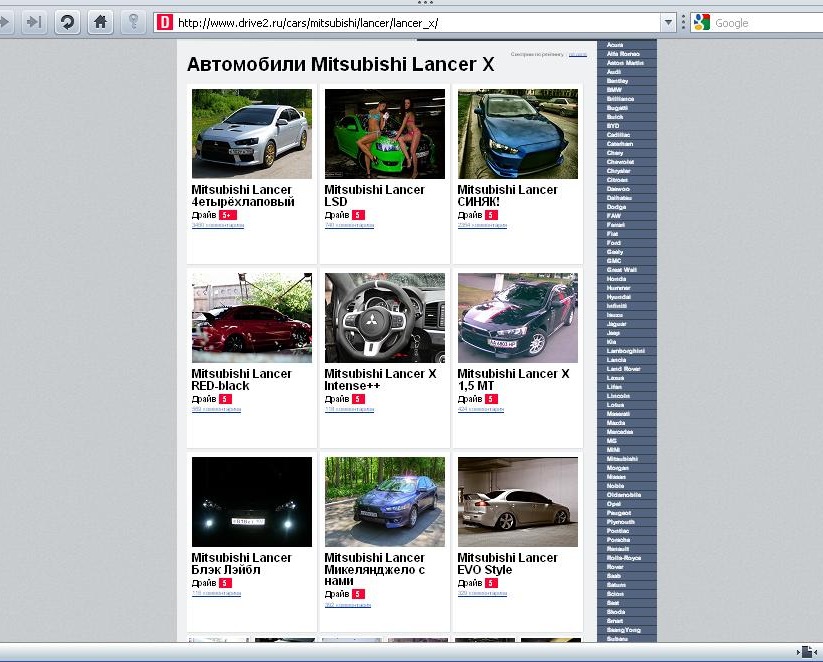
Task: Open the Mitsubishi Lancer 4етырёхлаповый title link
Action: click(x=243, y=195)
